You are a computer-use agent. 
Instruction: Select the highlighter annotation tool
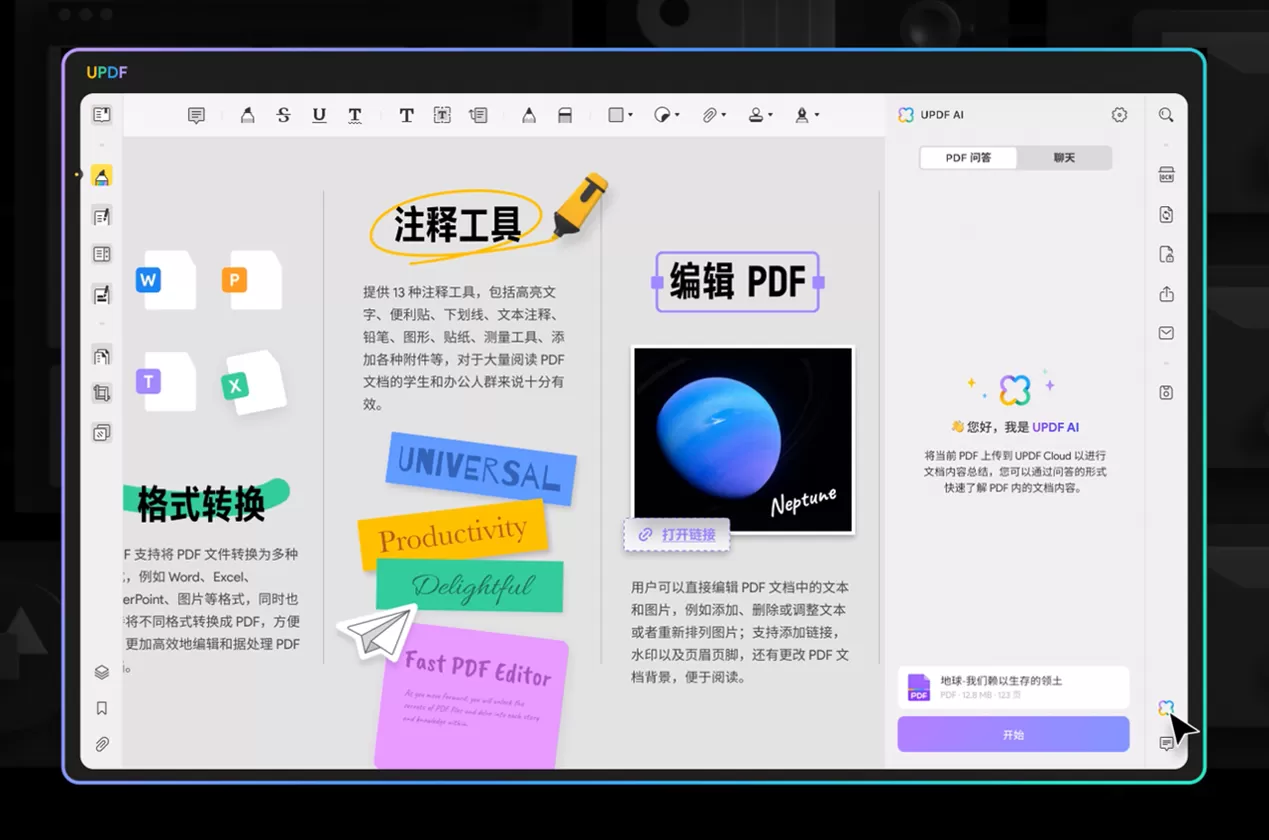click(247, 115)
